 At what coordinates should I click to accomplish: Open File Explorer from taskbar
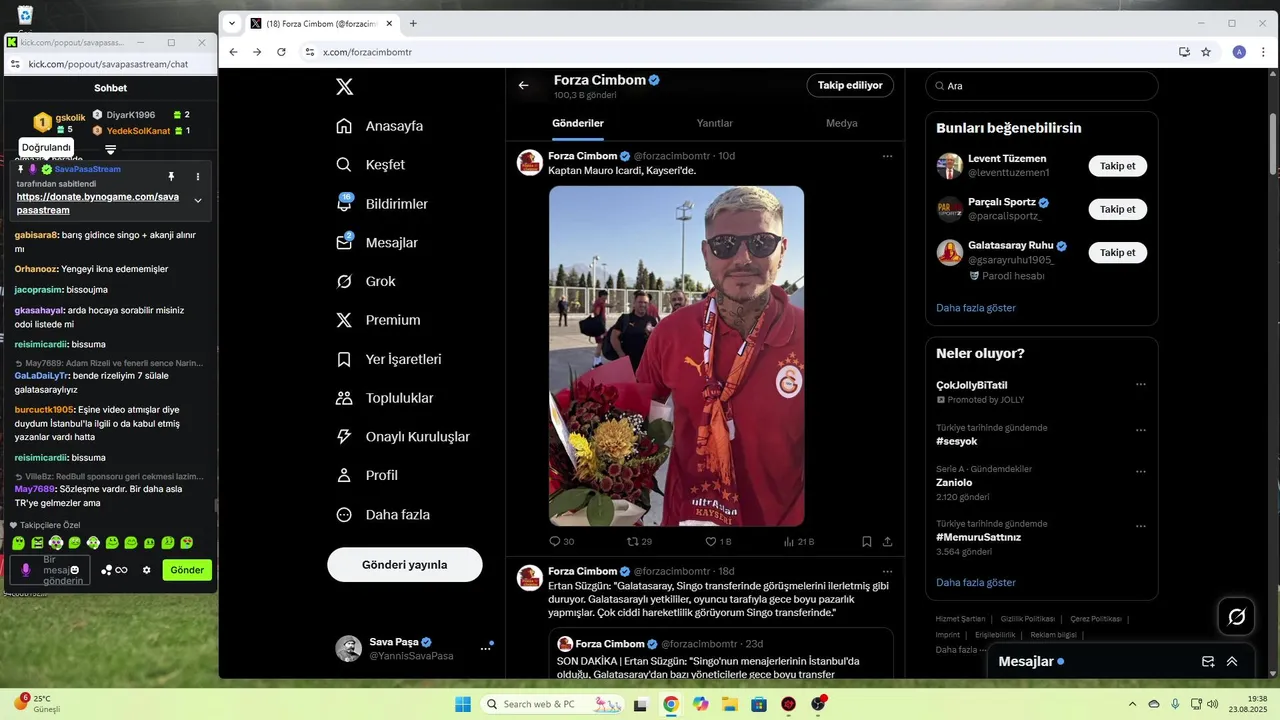pos(730,704)
